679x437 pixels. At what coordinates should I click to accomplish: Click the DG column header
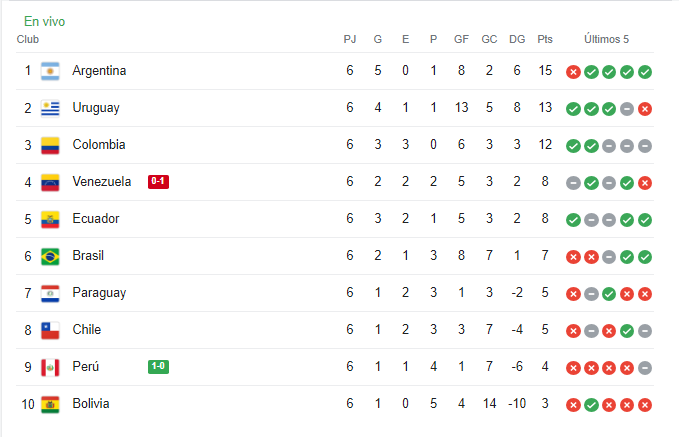pyautogui.click(x=517, y=39)
